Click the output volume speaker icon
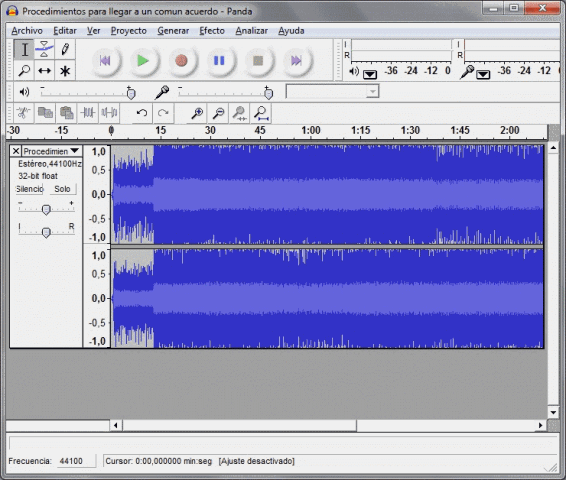Viewport: 566px width, 480px height. (25, 92)
